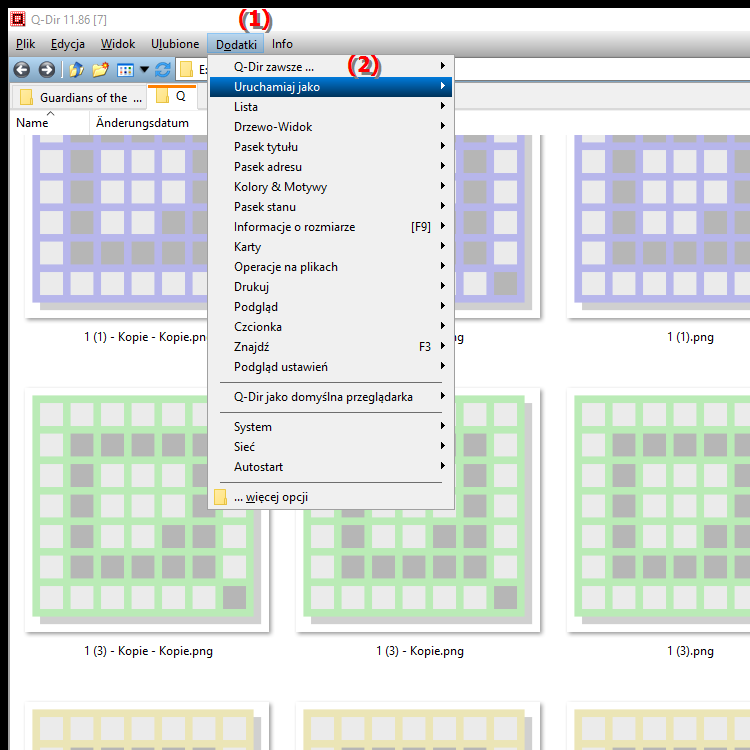Open the Znajdź F3 submenu
Image resolution: width=750 pixels, height=750 pixels.
pyautogui.click(x=331, y=347)
